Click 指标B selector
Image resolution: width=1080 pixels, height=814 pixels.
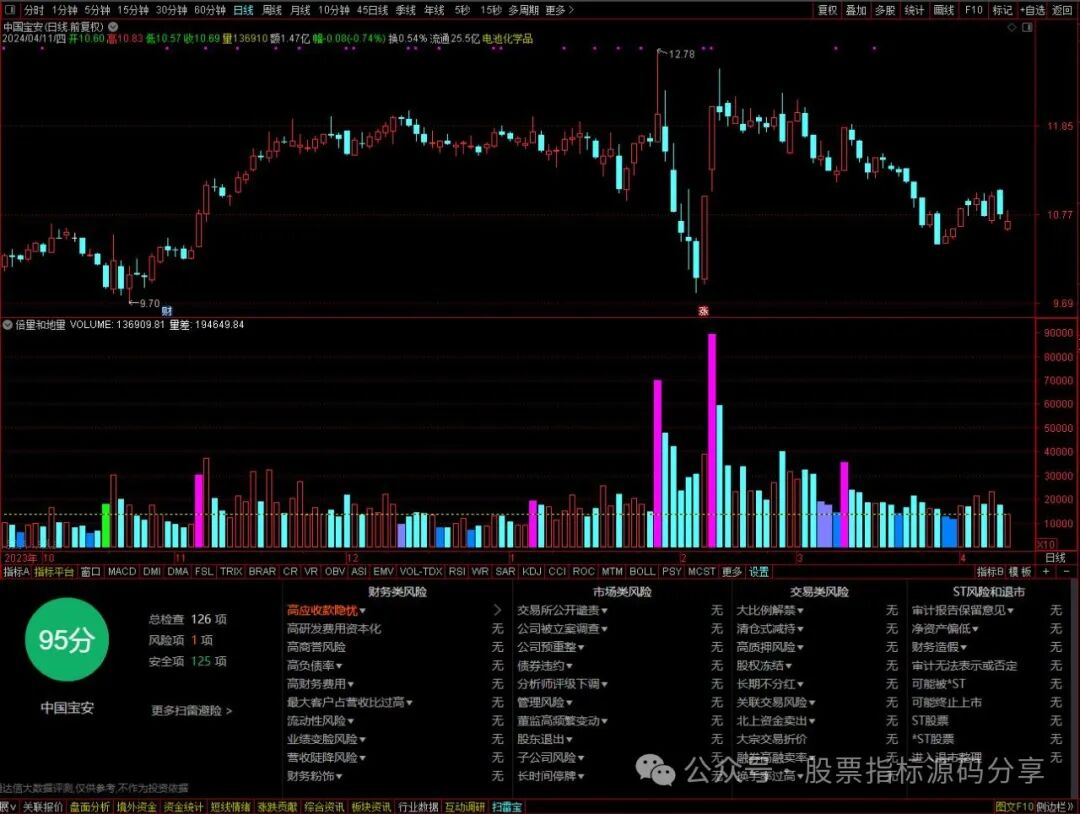(990, 572)
